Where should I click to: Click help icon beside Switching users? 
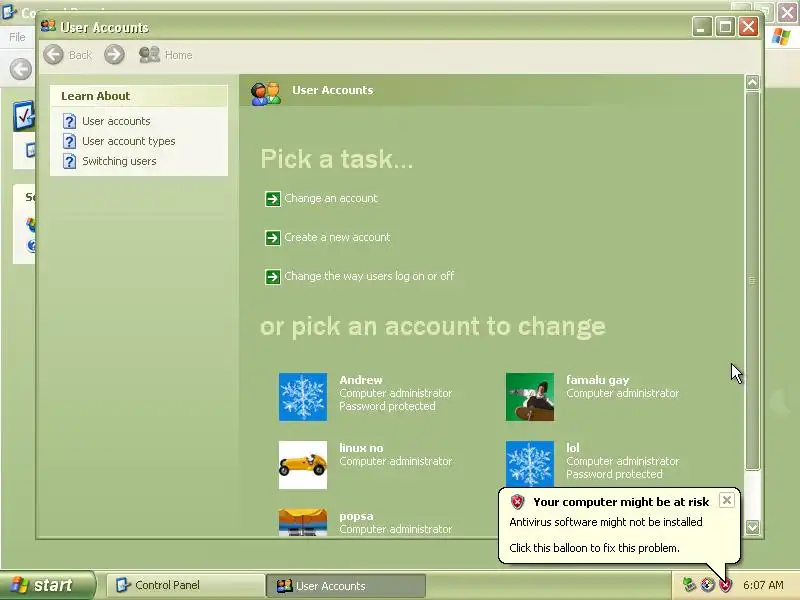point(69,161)
